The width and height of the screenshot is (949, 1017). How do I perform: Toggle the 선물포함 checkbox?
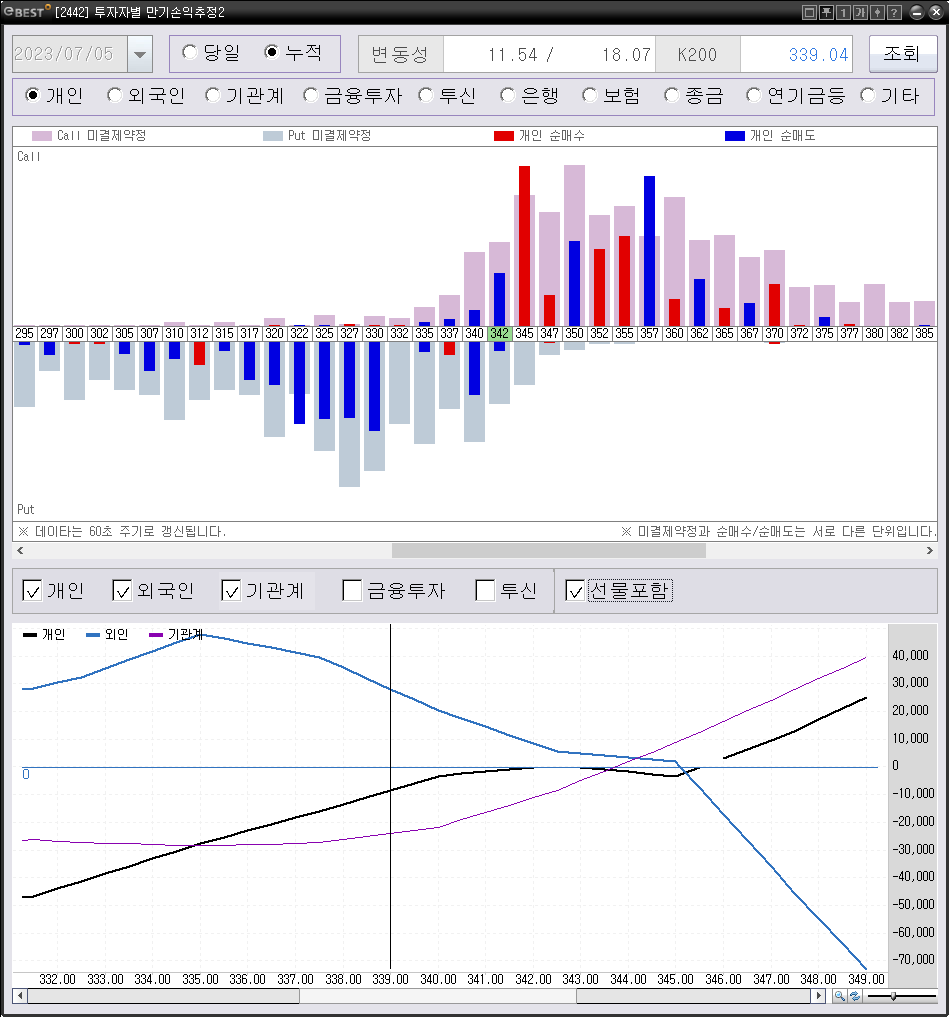[x=575, y=590]
